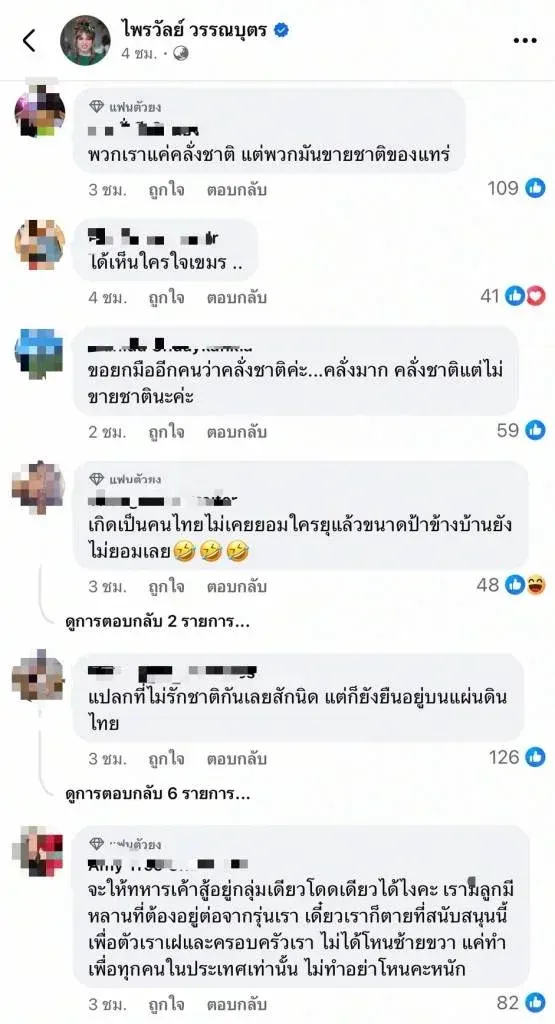Tap the heart reaction next to 41

536,296
